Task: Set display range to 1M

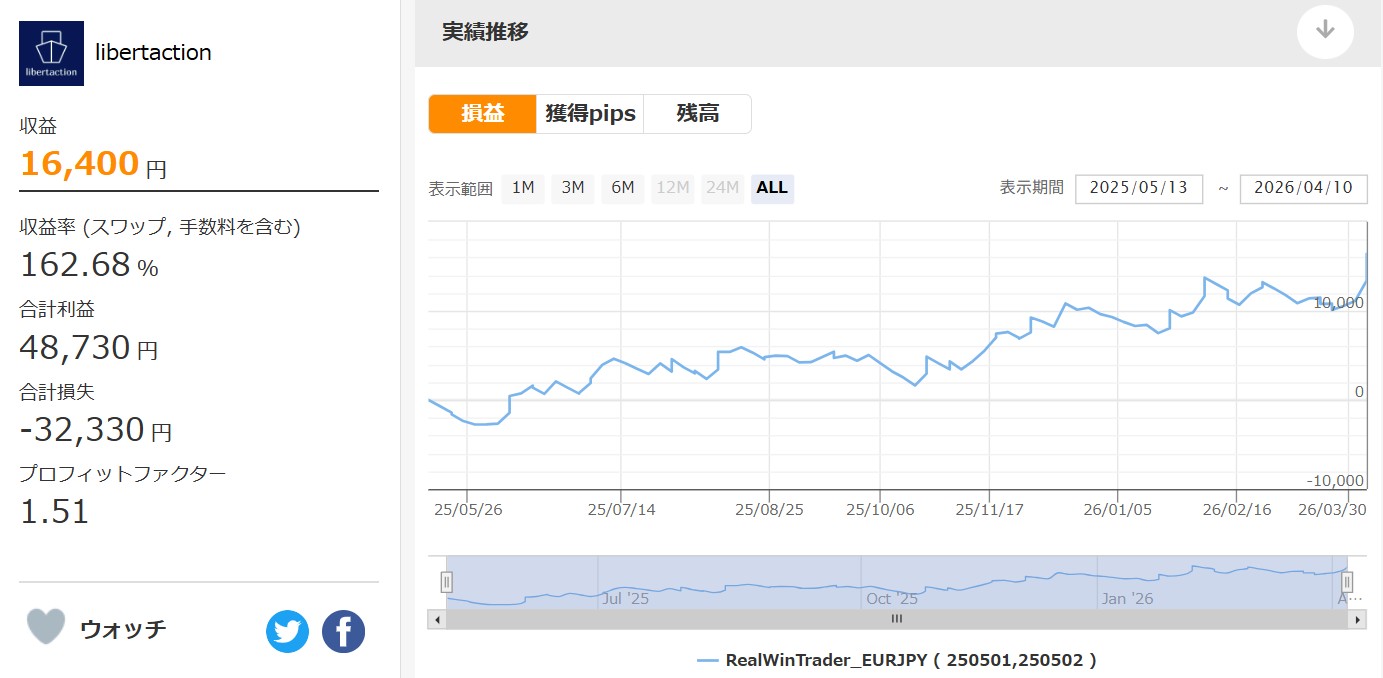Action: [x=523, y=188]
